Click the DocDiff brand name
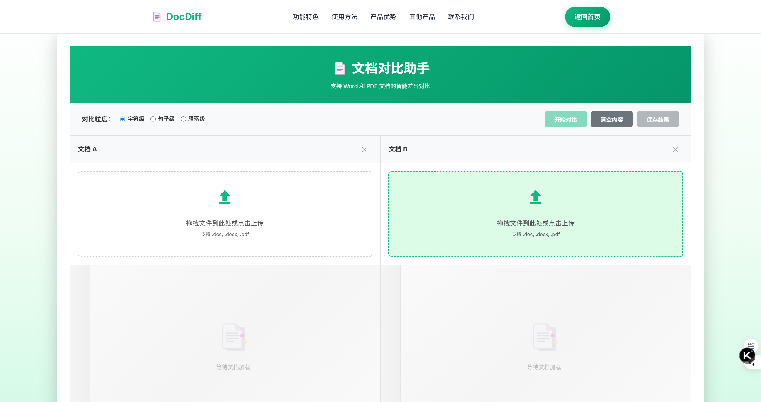Image resolution: width=761 pixels, height=402 pixels. coord(183,17)
